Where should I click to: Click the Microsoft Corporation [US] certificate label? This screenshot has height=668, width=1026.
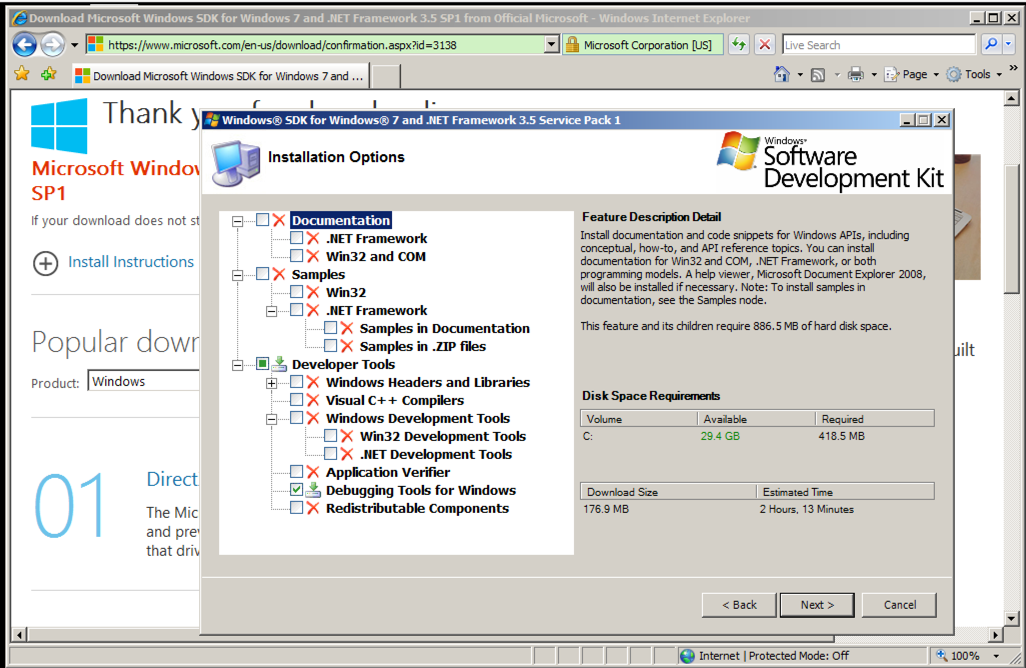pyautogui.click(x=647, y=45)
